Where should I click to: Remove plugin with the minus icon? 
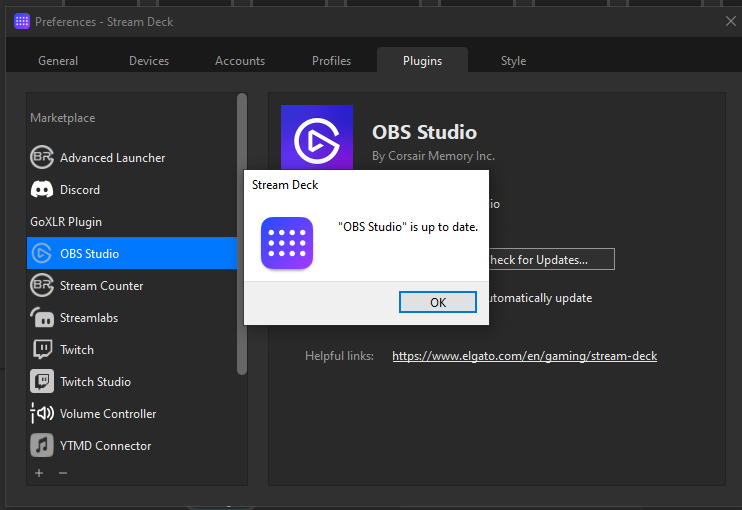[x=63, y=473]
